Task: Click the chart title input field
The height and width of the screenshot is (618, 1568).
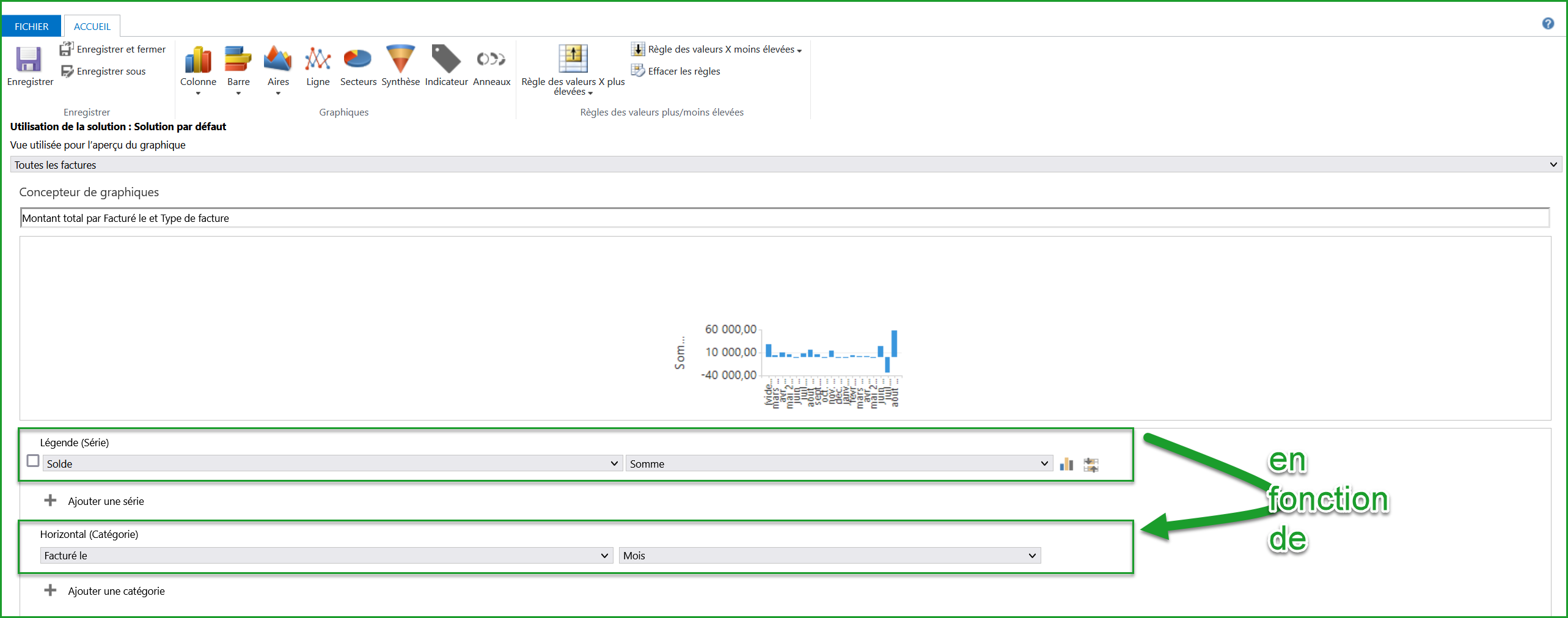Action: 785,218
